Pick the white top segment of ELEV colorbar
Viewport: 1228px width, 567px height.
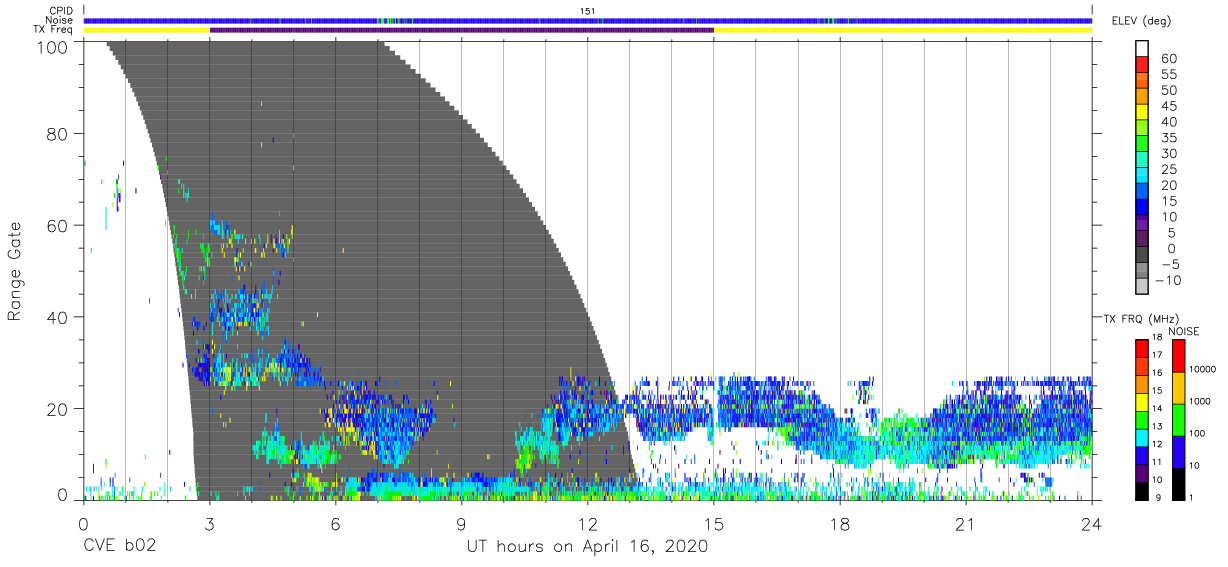(x=1142, y=46)
